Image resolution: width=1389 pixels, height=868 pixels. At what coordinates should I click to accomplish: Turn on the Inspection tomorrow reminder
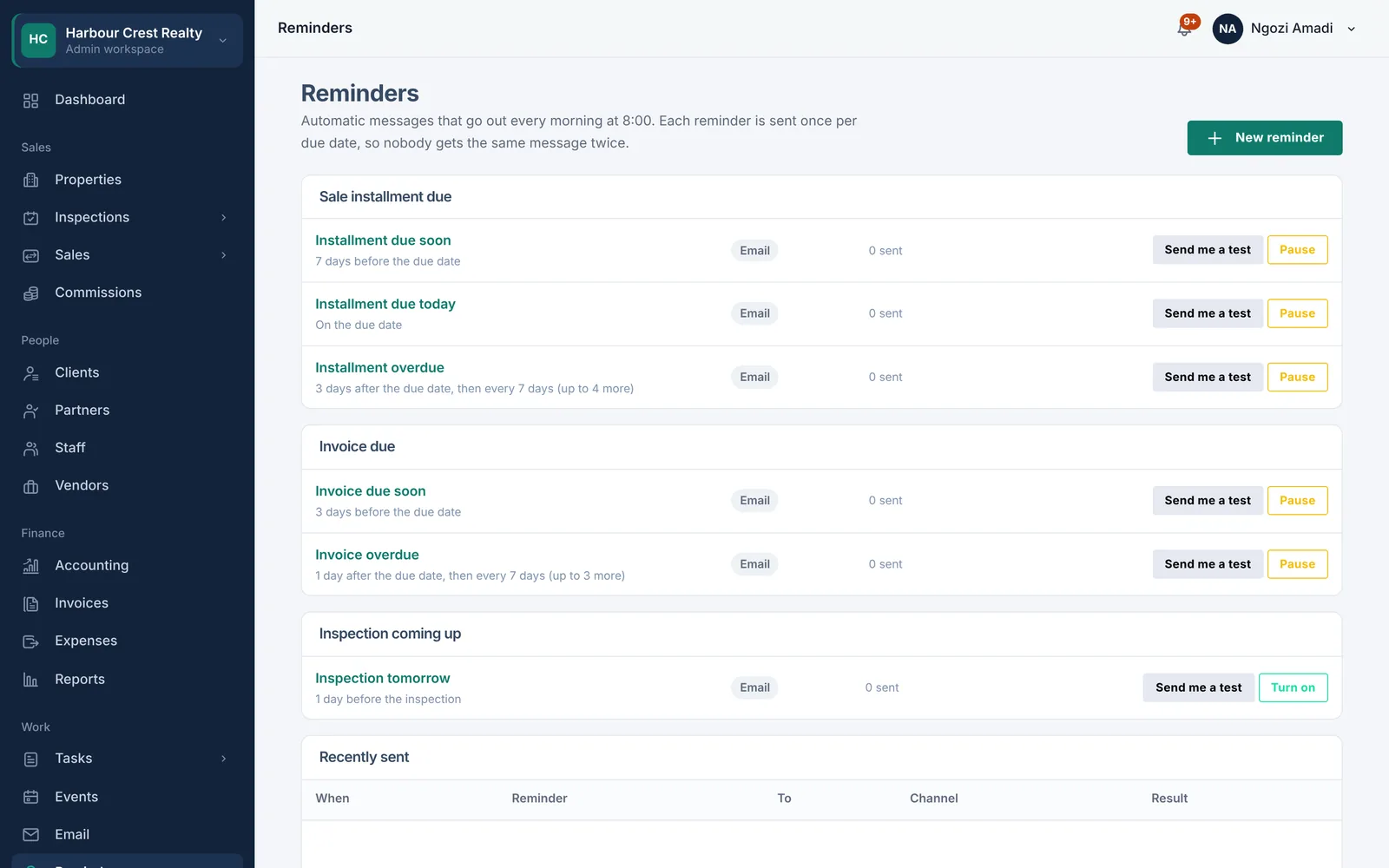point(1293,687)
